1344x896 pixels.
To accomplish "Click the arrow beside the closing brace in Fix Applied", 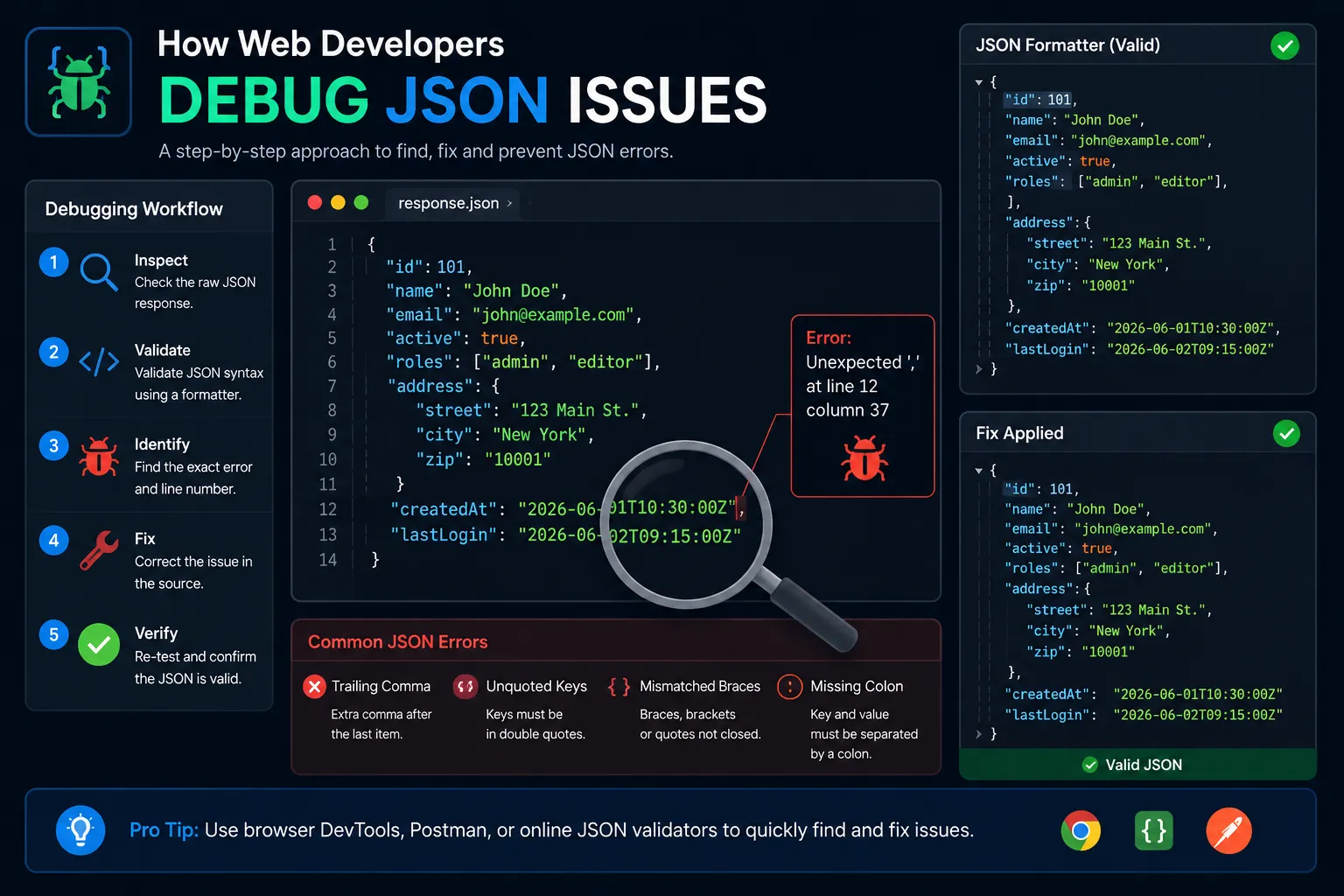I will [979, 734].
